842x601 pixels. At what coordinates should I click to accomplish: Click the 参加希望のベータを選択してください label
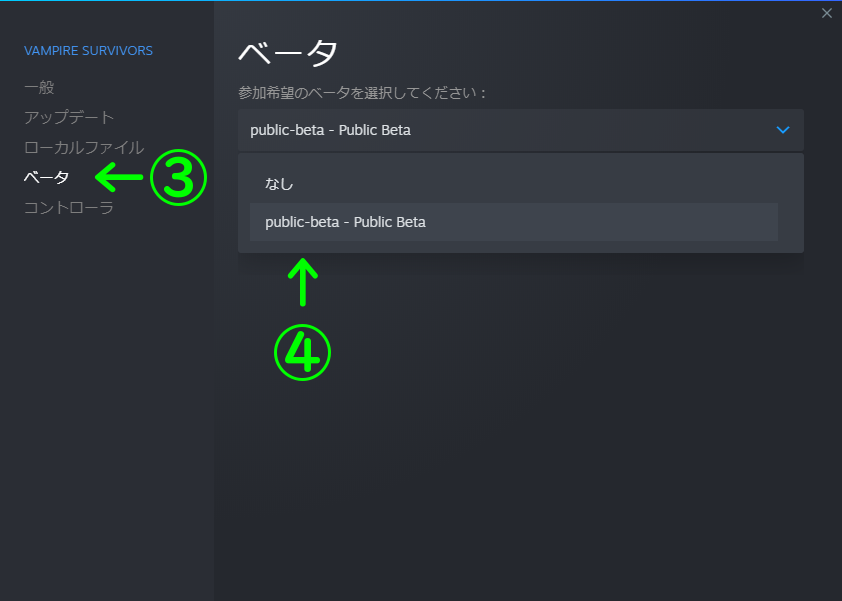tap(362, 93)
